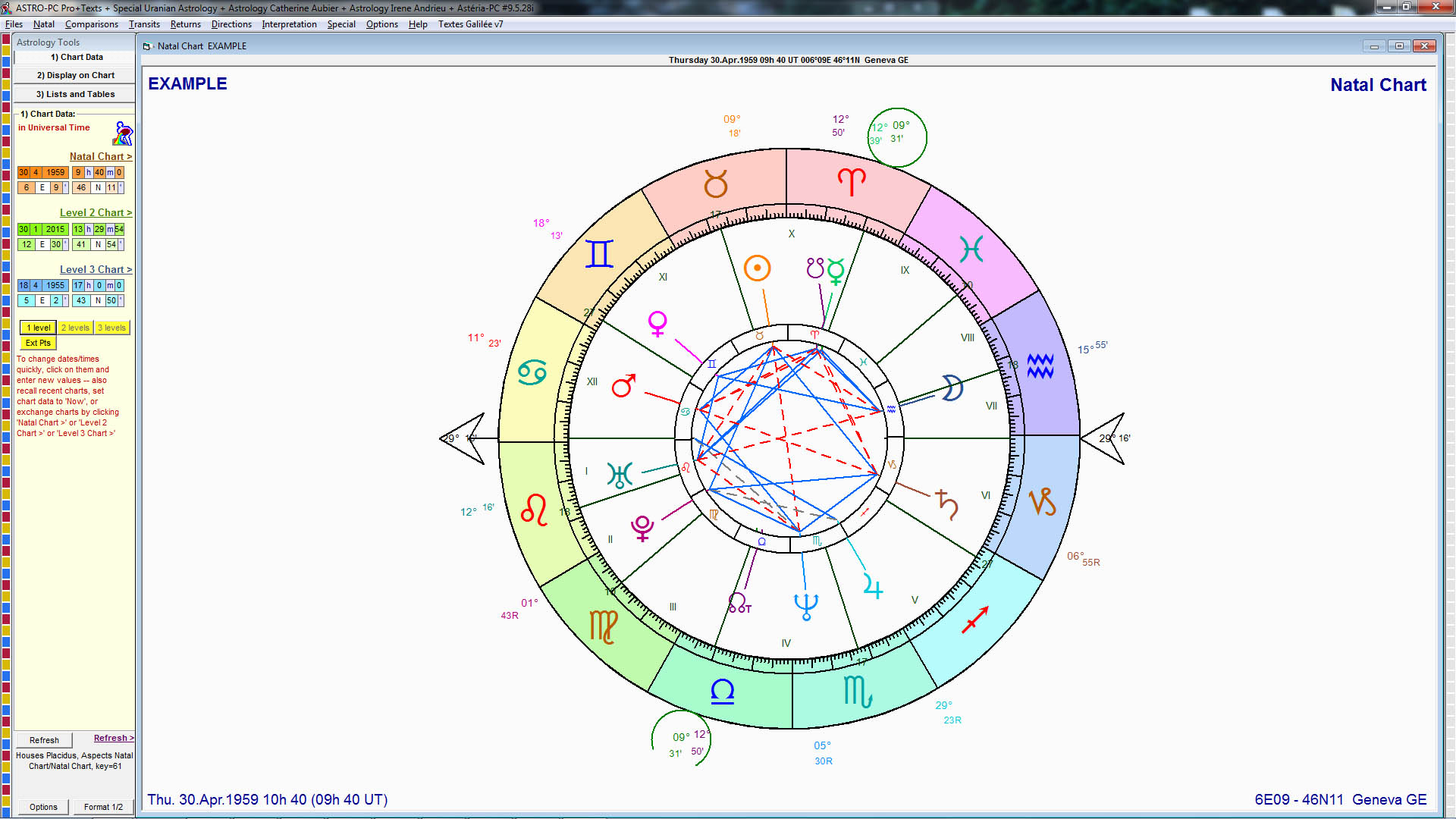Open the Level 2 Chart > options
The width and height of the screenshot is (1456, 819).
(x=96, y=212)
